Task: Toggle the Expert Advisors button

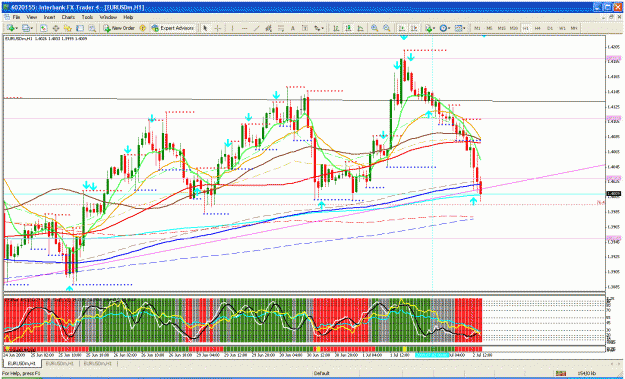Action: pos(172,28)
